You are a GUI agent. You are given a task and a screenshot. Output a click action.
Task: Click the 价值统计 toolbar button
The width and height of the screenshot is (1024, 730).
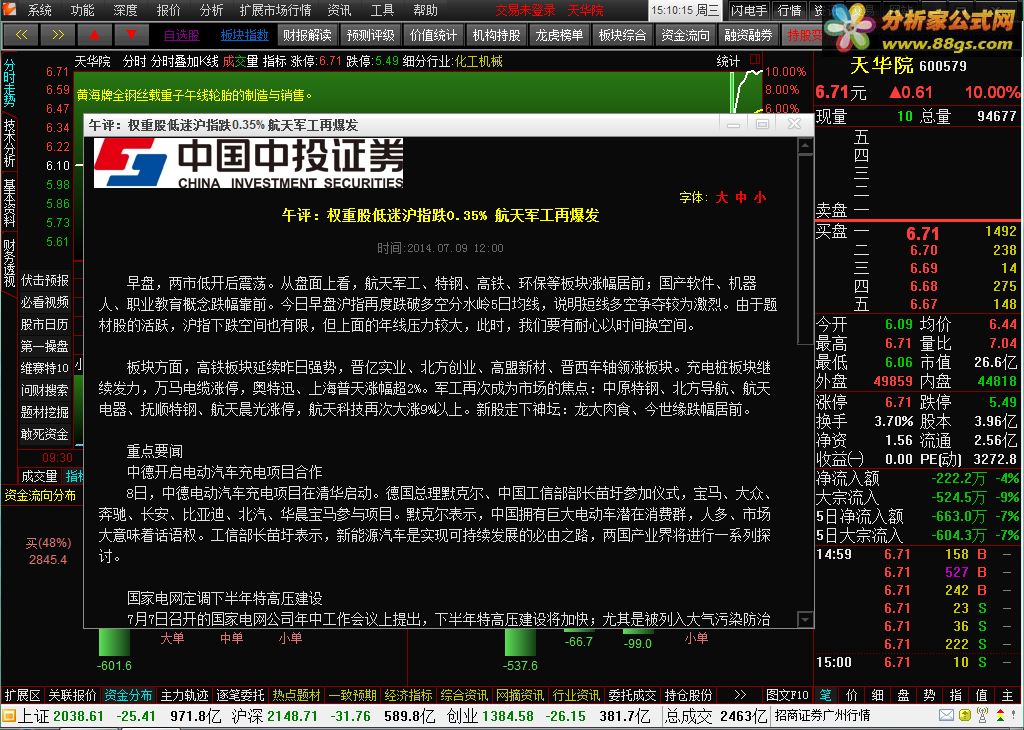(433, 35)
